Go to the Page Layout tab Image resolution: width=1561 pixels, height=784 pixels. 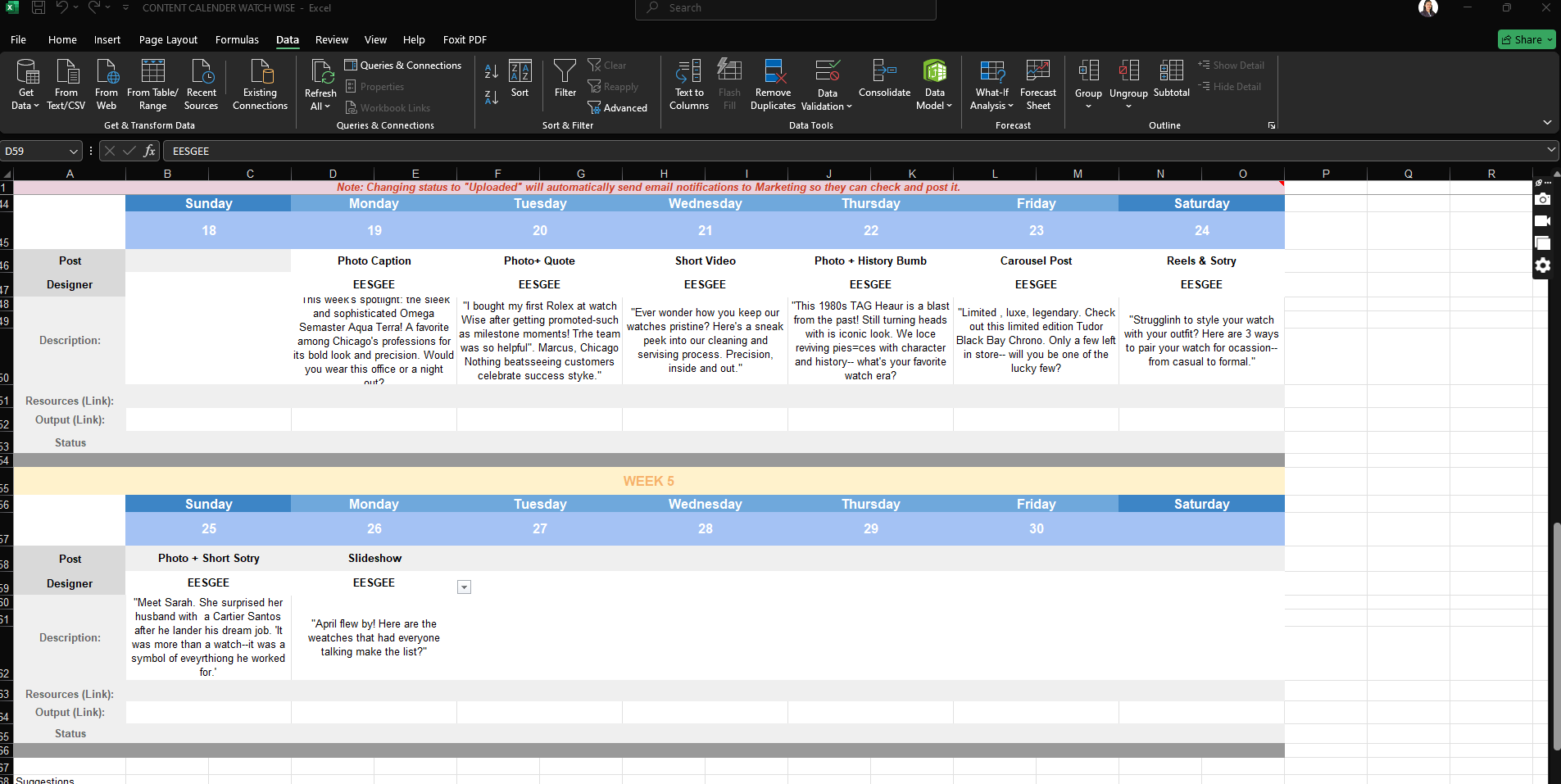(x=168, y=39)
